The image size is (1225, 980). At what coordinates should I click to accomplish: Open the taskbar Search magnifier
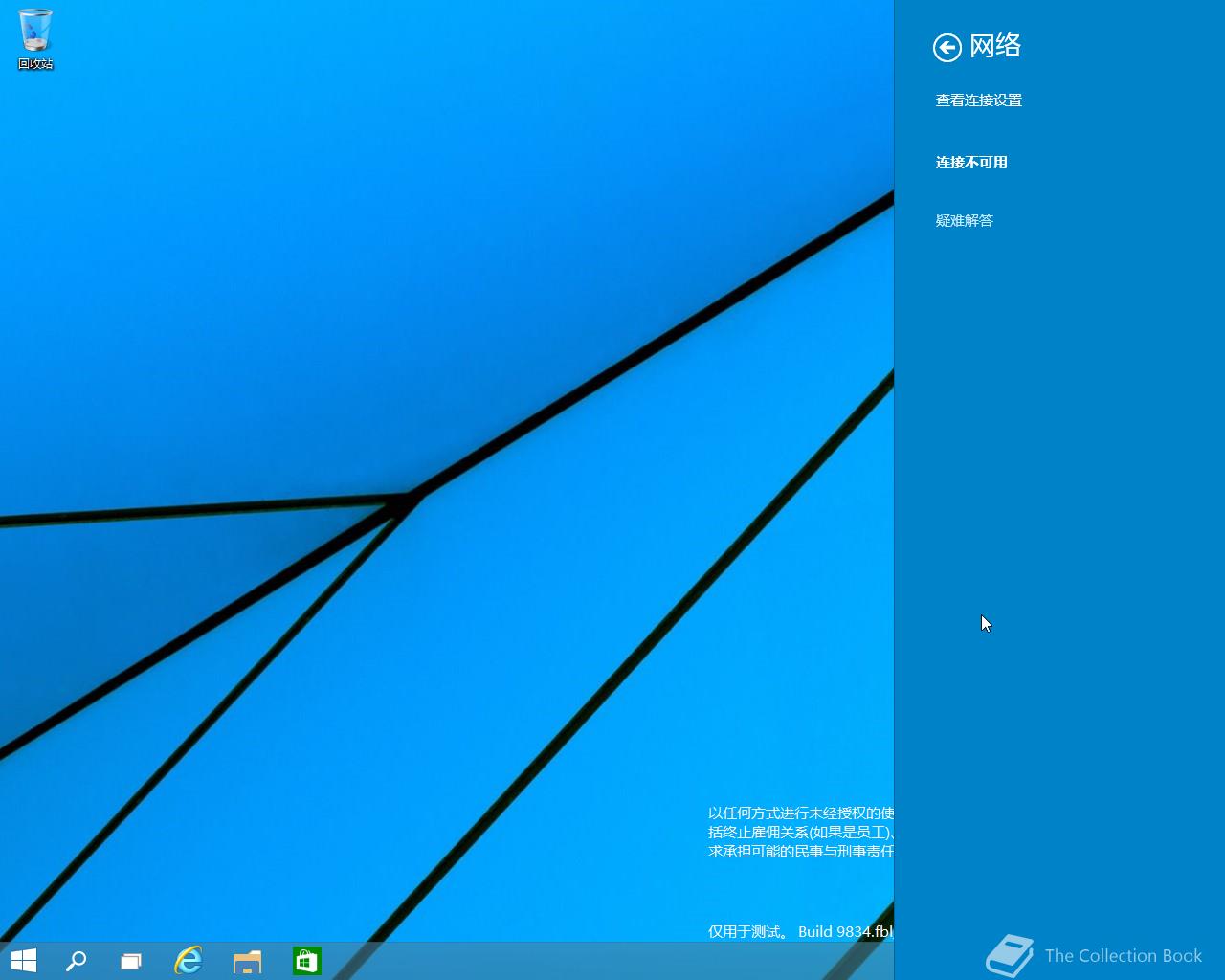tap(76, 961)
